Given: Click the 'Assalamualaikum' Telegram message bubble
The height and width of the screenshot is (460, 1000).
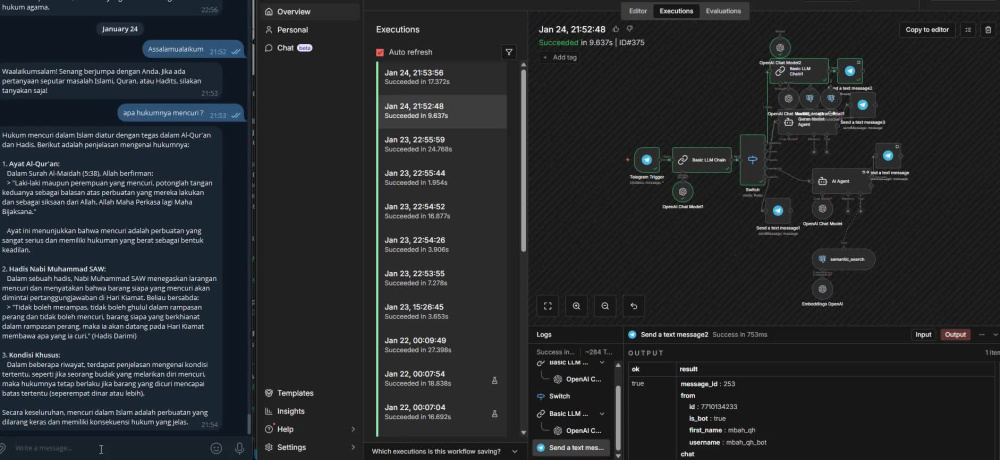Looking at the screenshot, I should (193, 49).
